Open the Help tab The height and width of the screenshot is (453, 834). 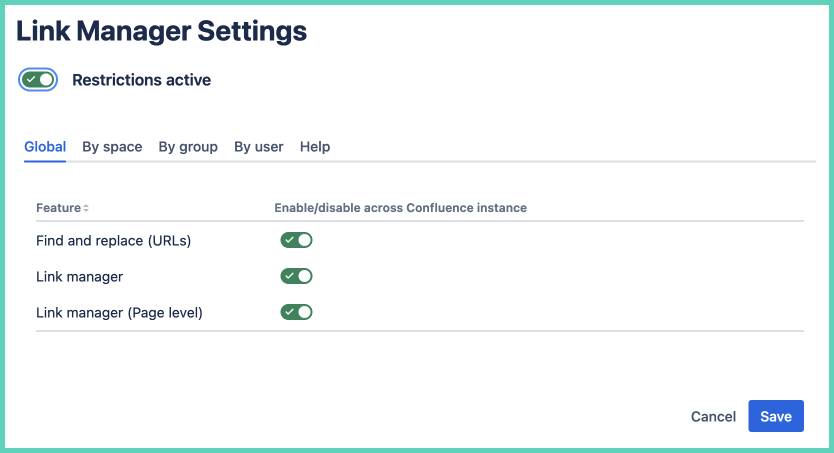pyautogui.click(x=315, y=147)
